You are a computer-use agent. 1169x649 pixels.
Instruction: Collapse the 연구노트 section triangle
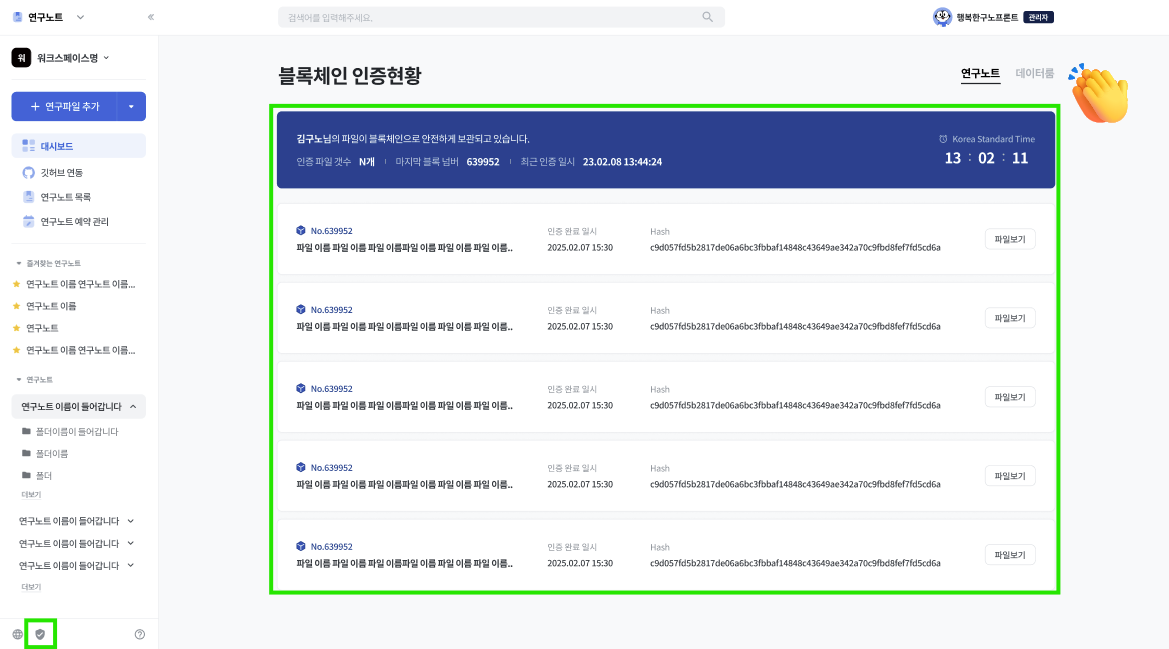point(19,379)
